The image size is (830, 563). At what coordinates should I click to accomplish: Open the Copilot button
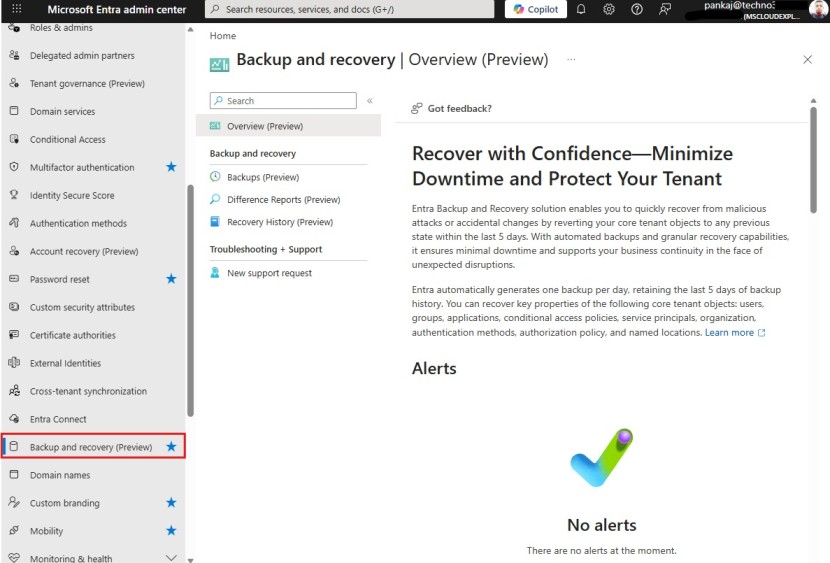click(536, 9)
